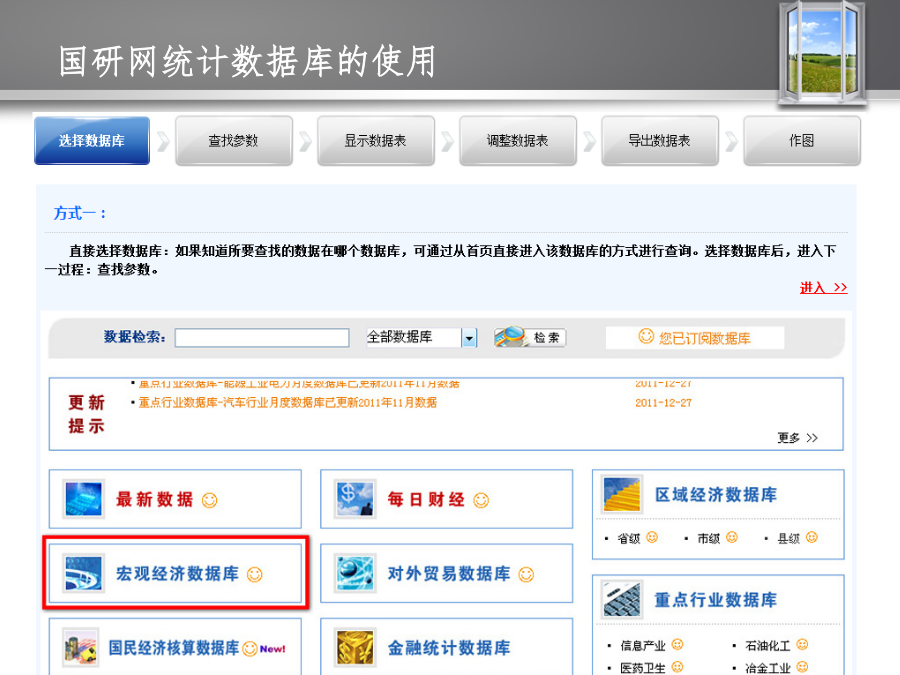
Task: Open the 最新数据 text link
Action: tap(154, 499)
